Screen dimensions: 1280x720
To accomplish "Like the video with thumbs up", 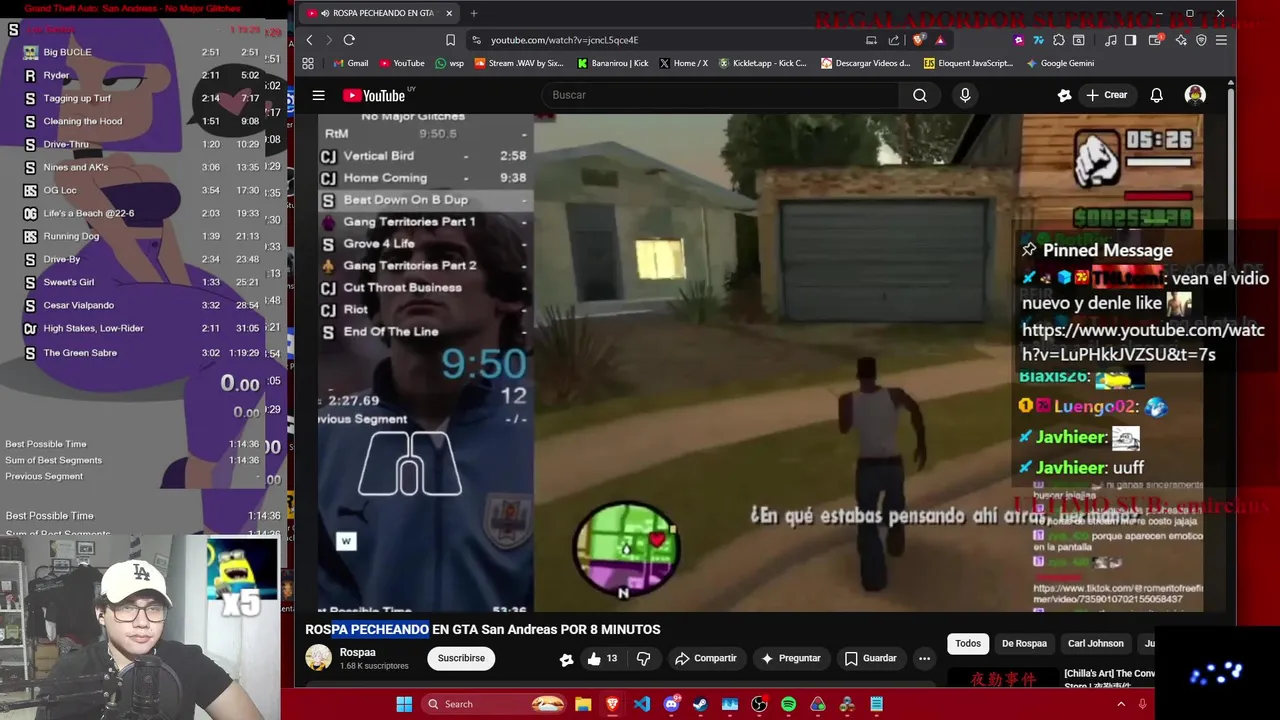I will [602, 658].
